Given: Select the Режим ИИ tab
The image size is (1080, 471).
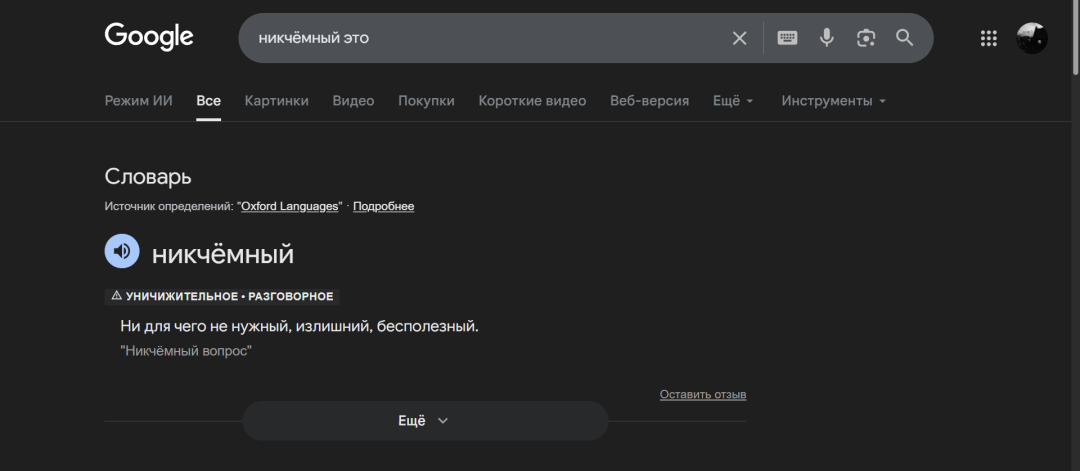Looking at the screenshot, I should [x=138, y=101].
